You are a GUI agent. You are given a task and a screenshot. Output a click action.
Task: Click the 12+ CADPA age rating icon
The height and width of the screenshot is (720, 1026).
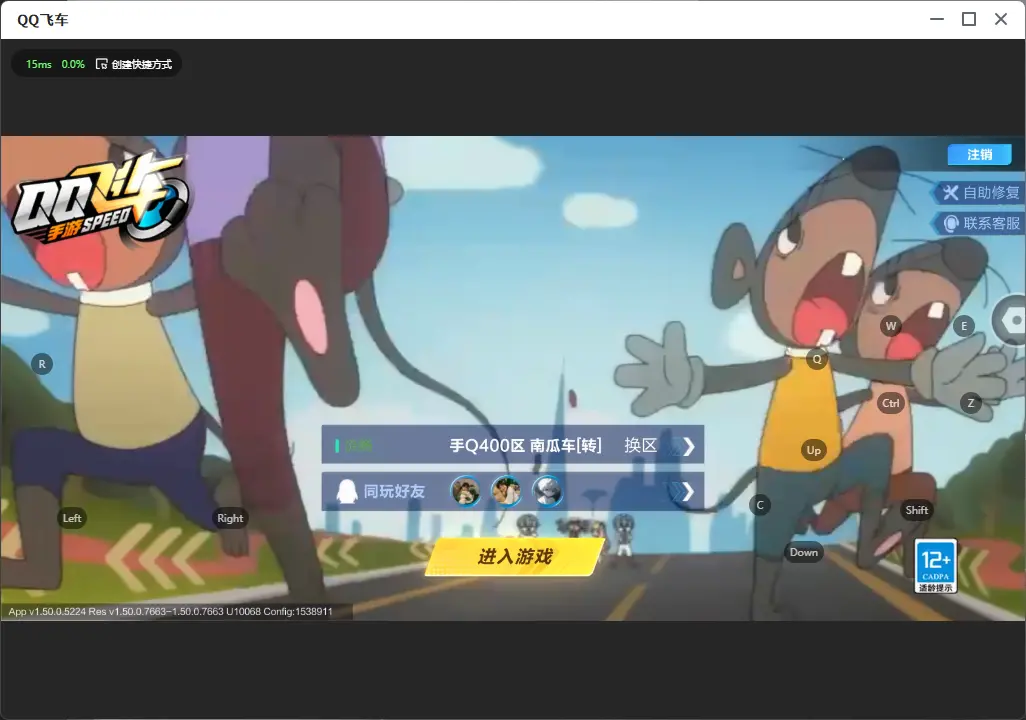936,566
